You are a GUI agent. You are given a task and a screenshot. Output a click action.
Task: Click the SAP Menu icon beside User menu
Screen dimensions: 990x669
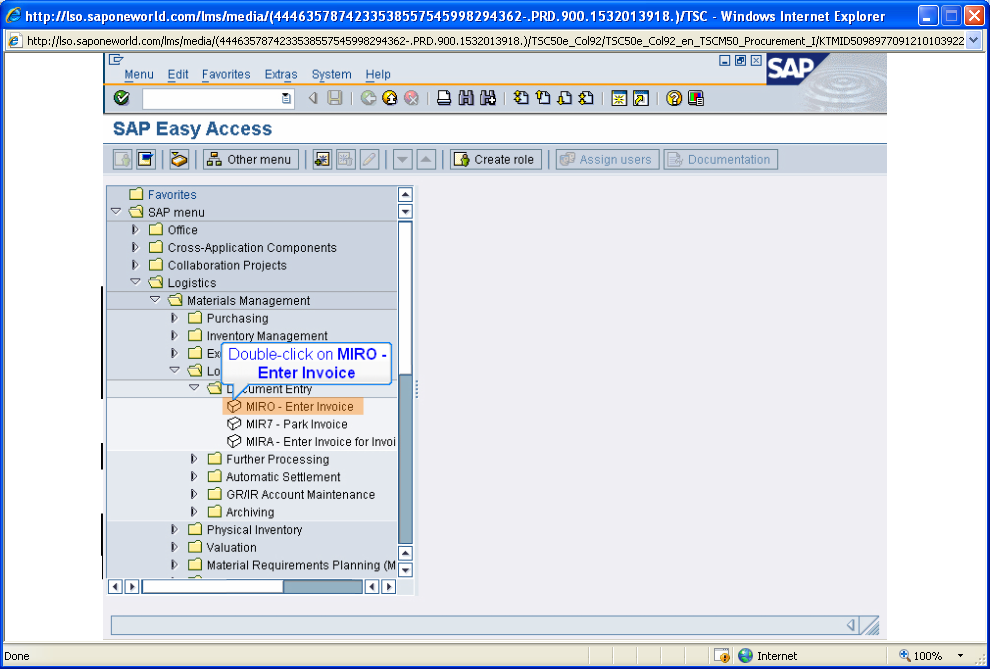(146, 160)
